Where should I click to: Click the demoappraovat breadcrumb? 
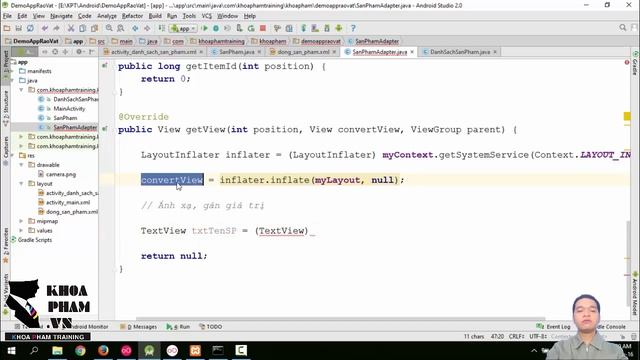click(x=320, y=41)
